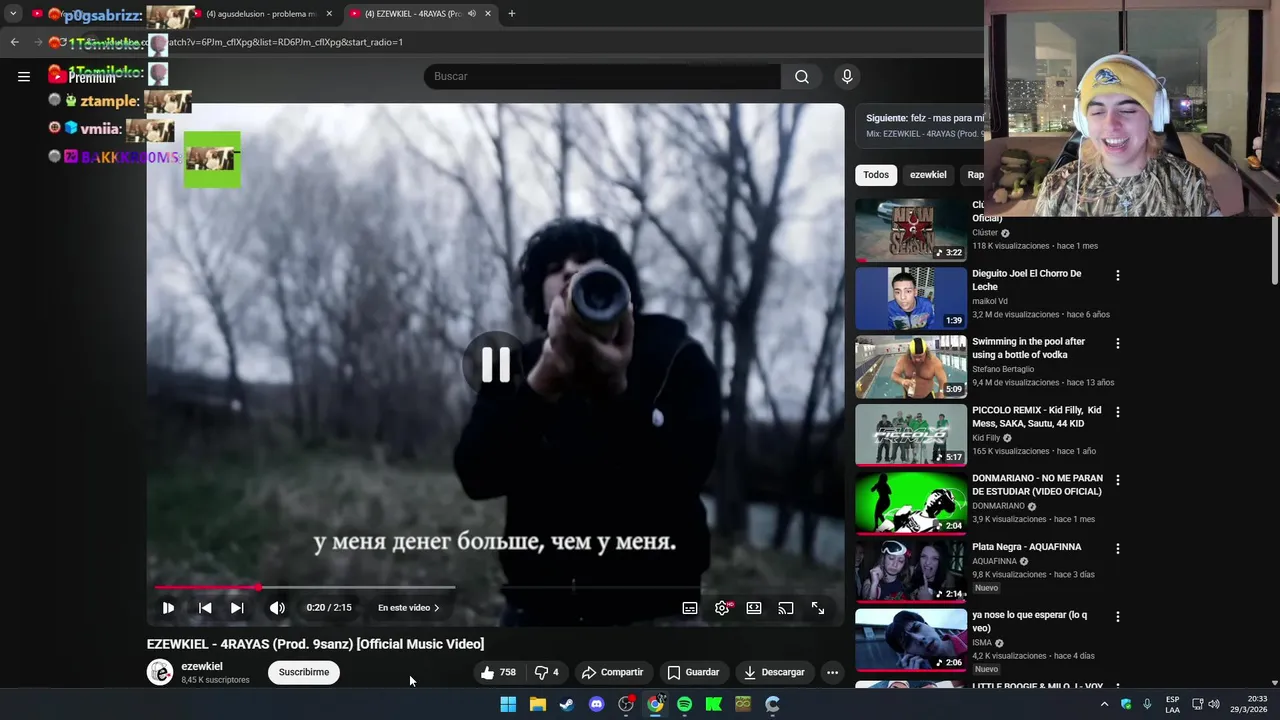Enter fullscreen mode
1280x720 pixels.
point(818,608)
